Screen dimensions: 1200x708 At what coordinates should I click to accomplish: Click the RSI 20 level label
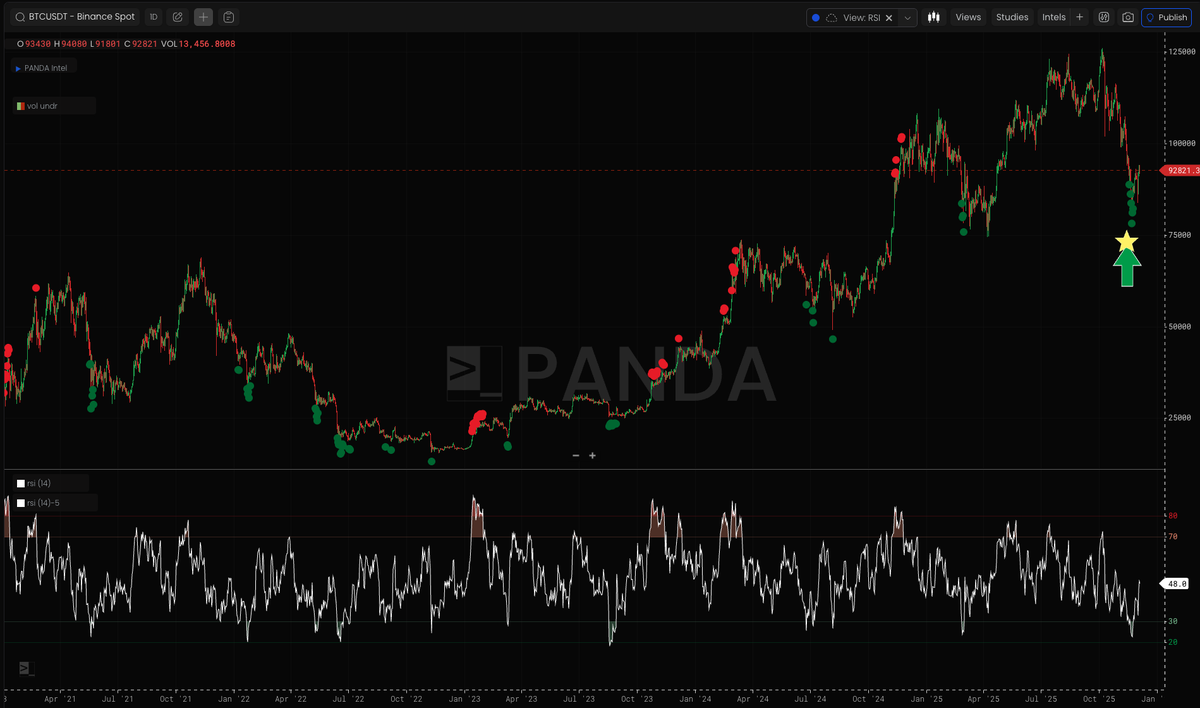click(1173, 642)
